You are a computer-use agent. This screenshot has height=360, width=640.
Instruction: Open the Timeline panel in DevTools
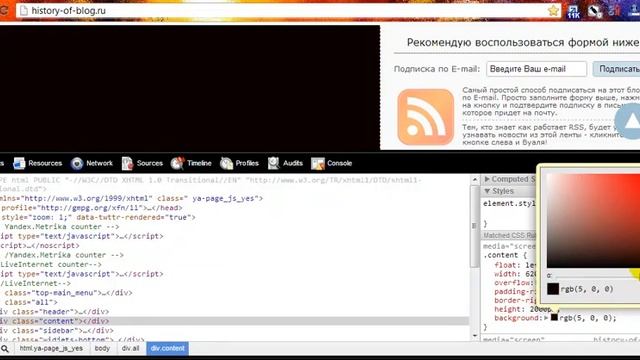tap(191, 163)
